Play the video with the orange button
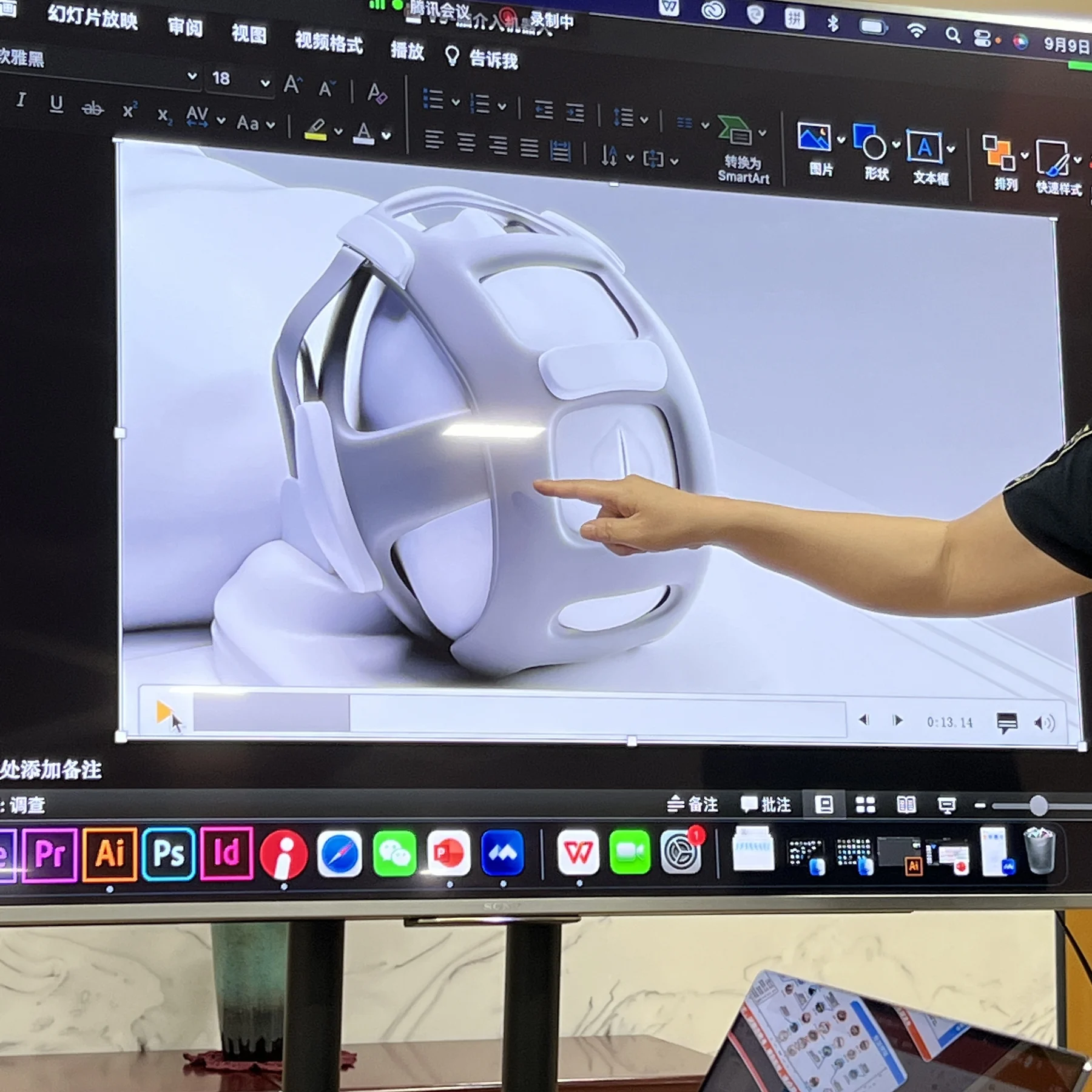The width and height of the screenshot is (1092, 1092). tap(163, 712)
